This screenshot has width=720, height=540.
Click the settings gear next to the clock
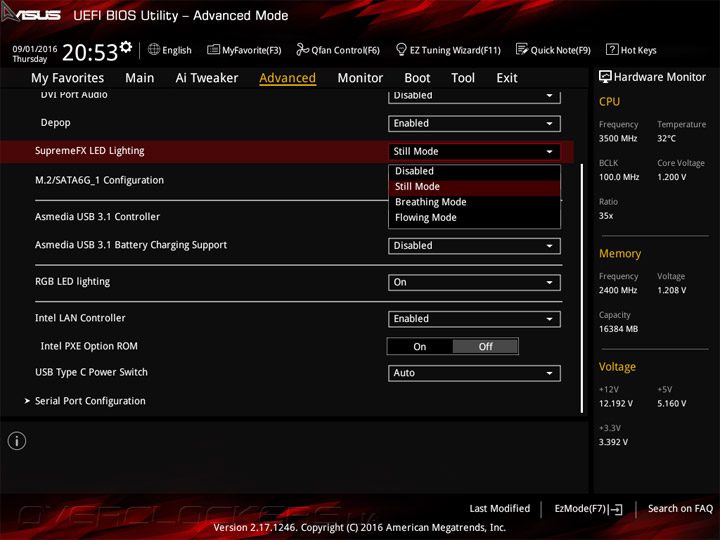[x=126, y=47]
